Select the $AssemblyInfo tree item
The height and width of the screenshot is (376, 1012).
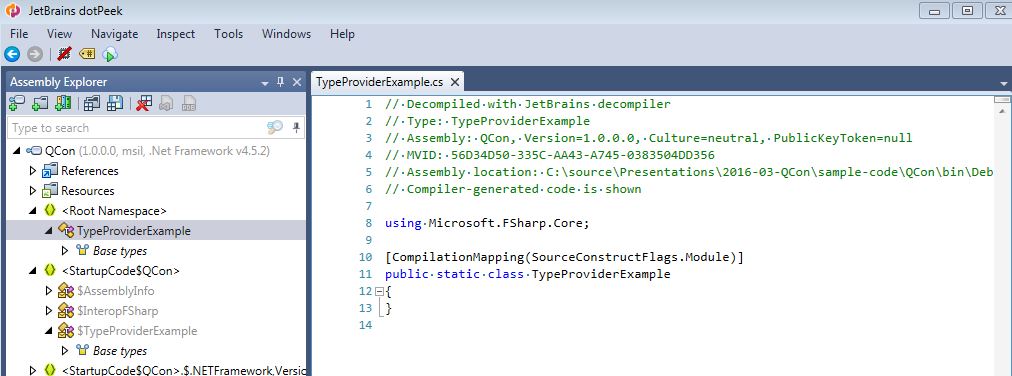click(x=116, y=291)
